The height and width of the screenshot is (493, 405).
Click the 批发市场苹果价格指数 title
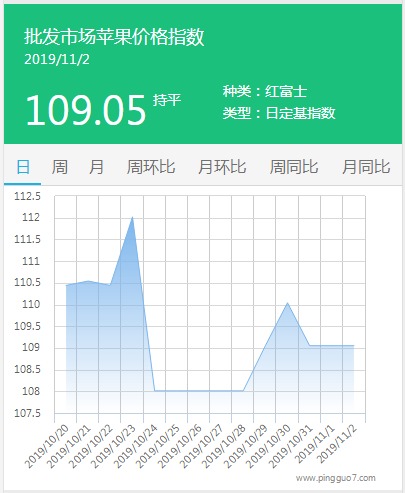click(x=114, y=37)
